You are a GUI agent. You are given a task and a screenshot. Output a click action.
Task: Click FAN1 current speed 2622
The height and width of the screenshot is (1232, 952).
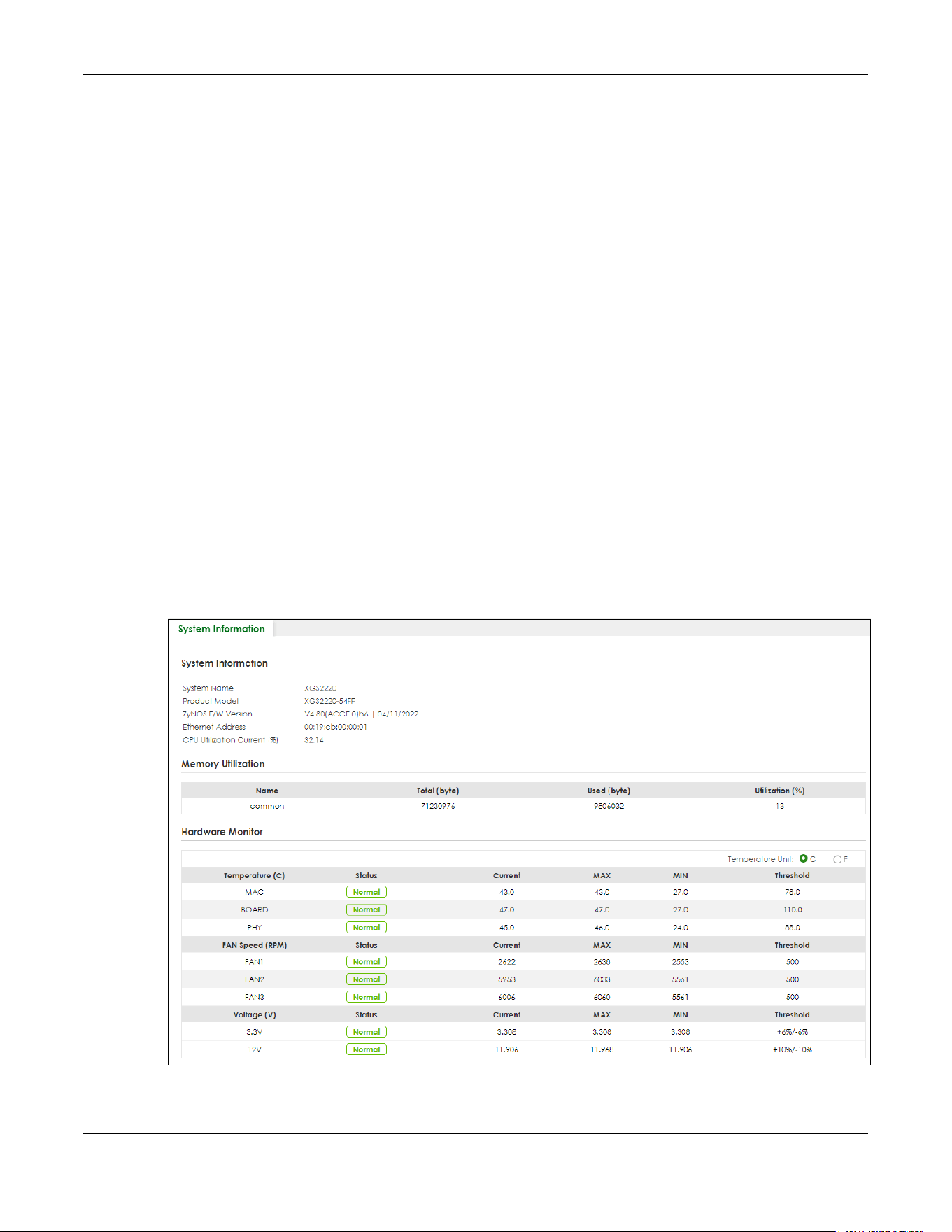[x=506, y=962]
